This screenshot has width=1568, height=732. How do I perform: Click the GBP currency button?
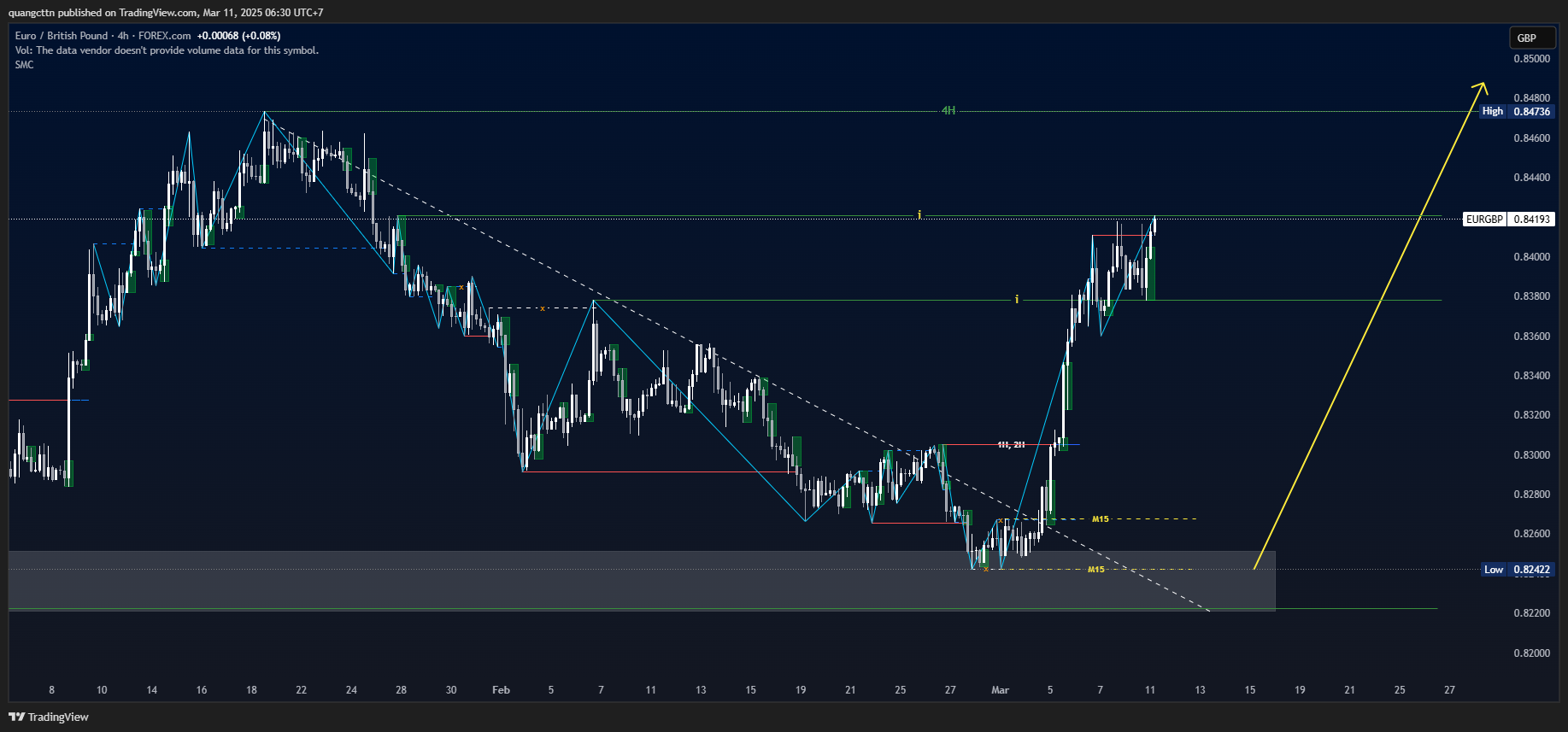click(1532, 38)
